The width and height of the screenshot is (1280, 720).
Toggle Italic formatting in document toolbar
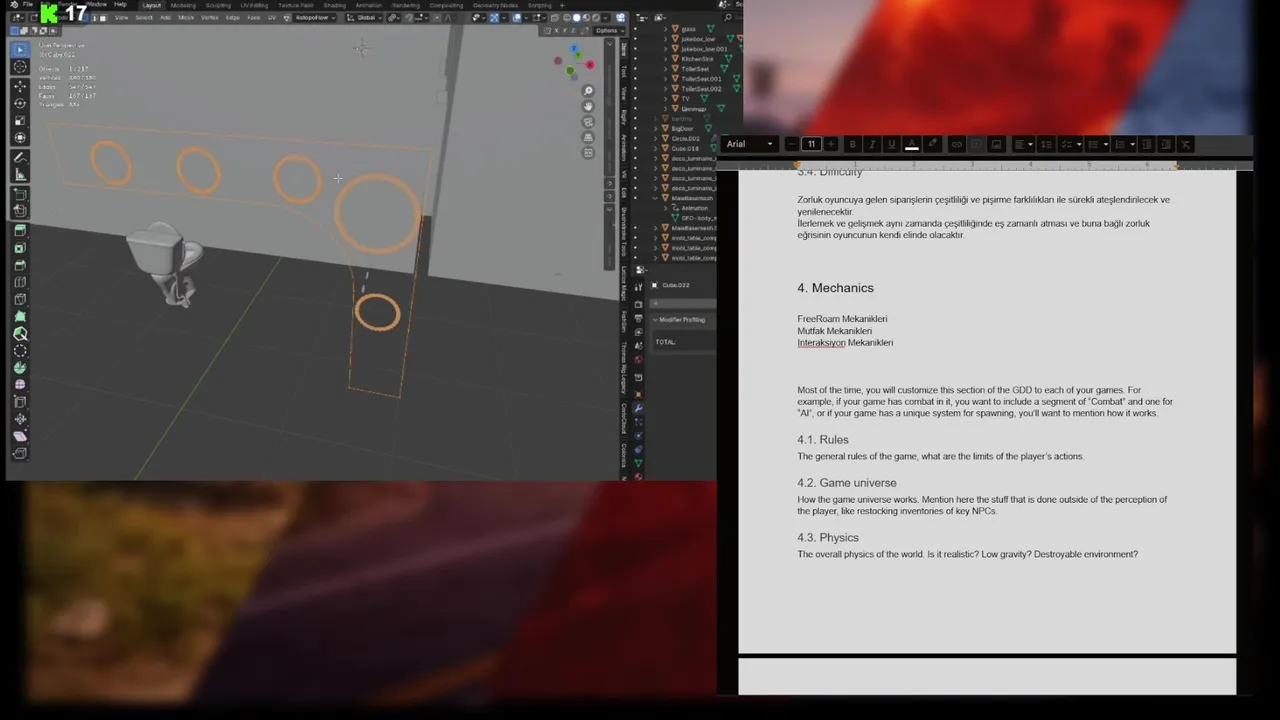pos(872,144)
